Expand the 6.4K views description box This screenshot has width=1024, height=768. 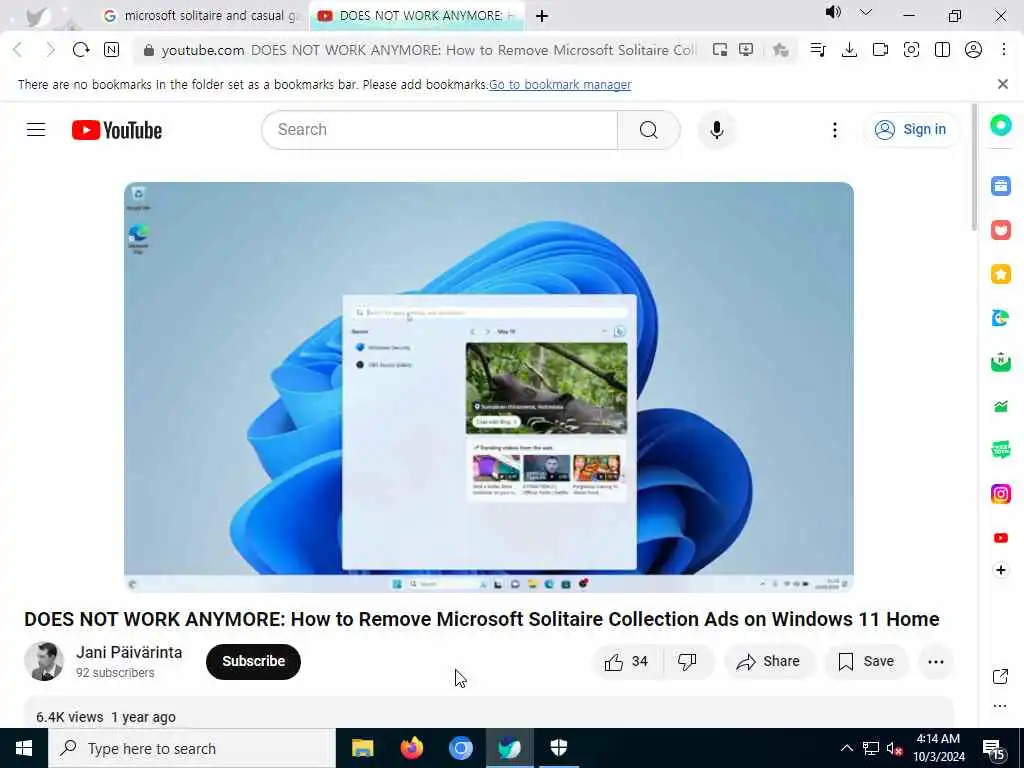pos(488,713)
